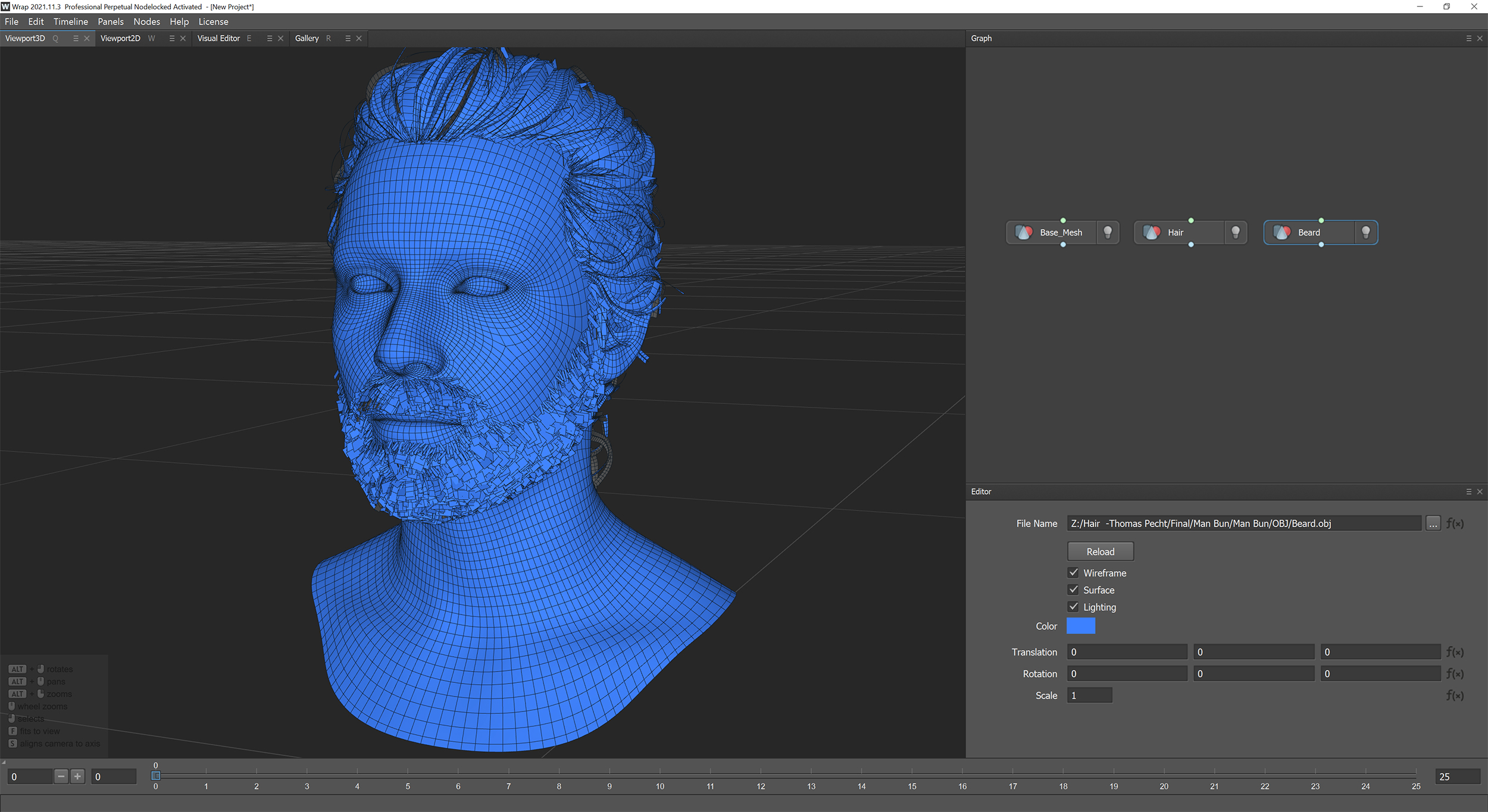Click the blue Color swatch
Image resolution: width=1488 pixels, height=812 pixels.
point(1081,626)
